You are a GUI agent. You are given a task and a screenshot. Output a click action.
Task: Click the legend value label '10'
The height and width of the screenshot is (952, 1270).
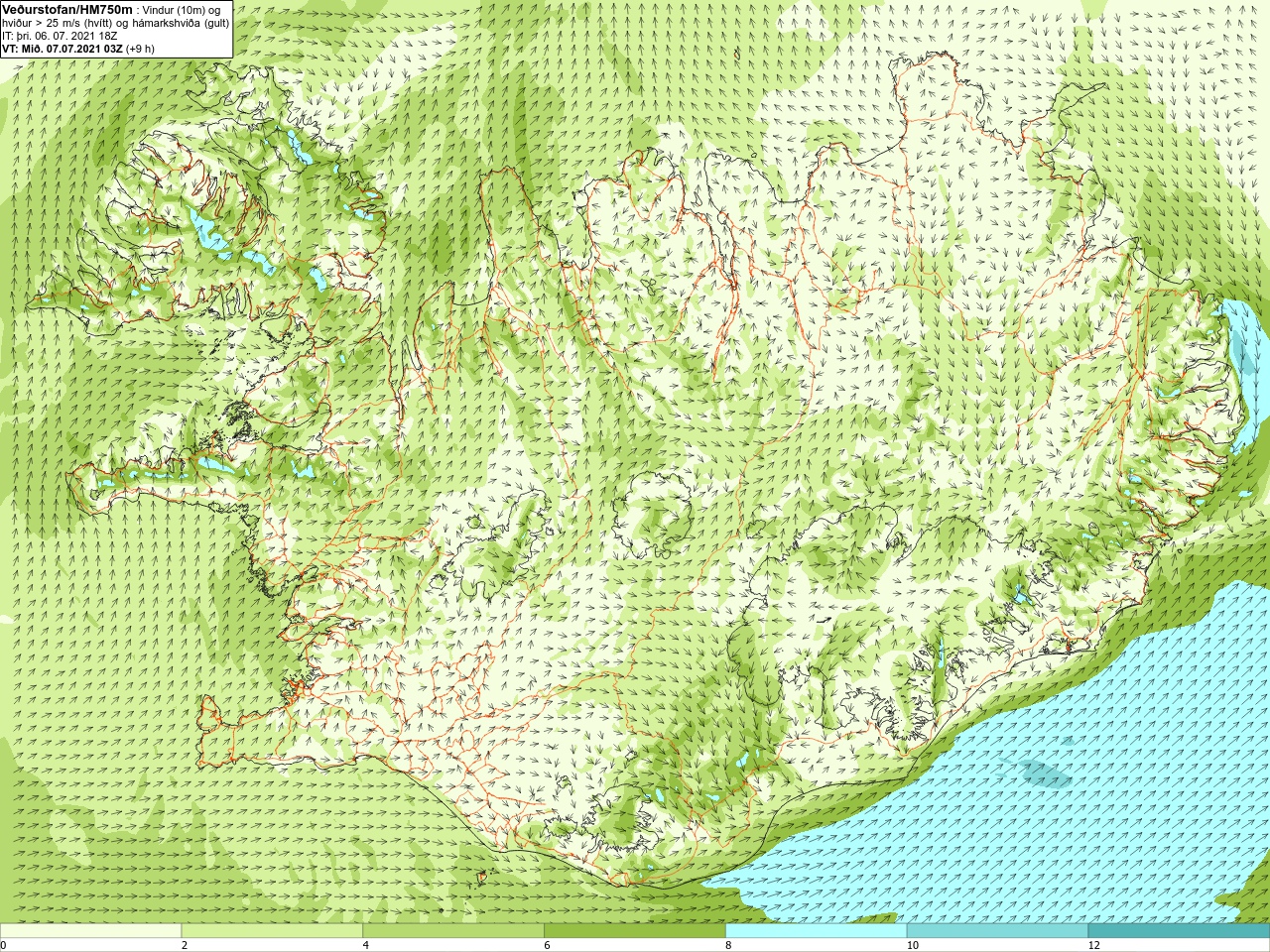coord(913,945)
